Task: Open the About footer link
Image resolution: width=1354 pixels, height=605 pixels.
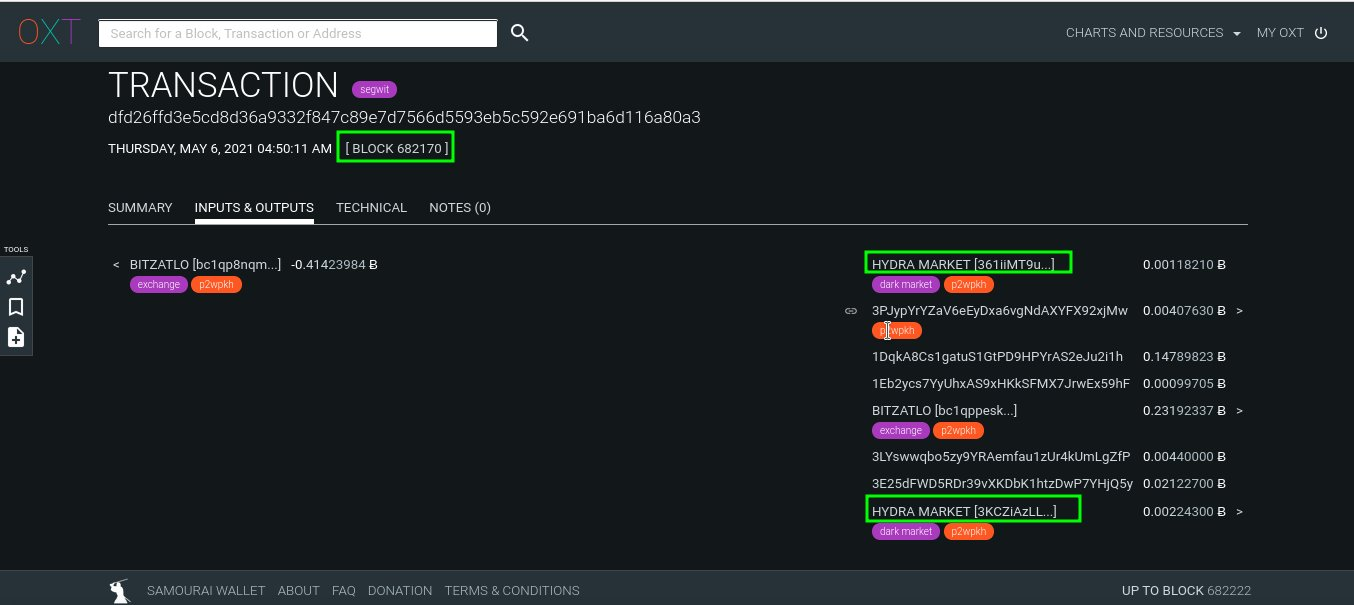Action: [x=298, y=591]
